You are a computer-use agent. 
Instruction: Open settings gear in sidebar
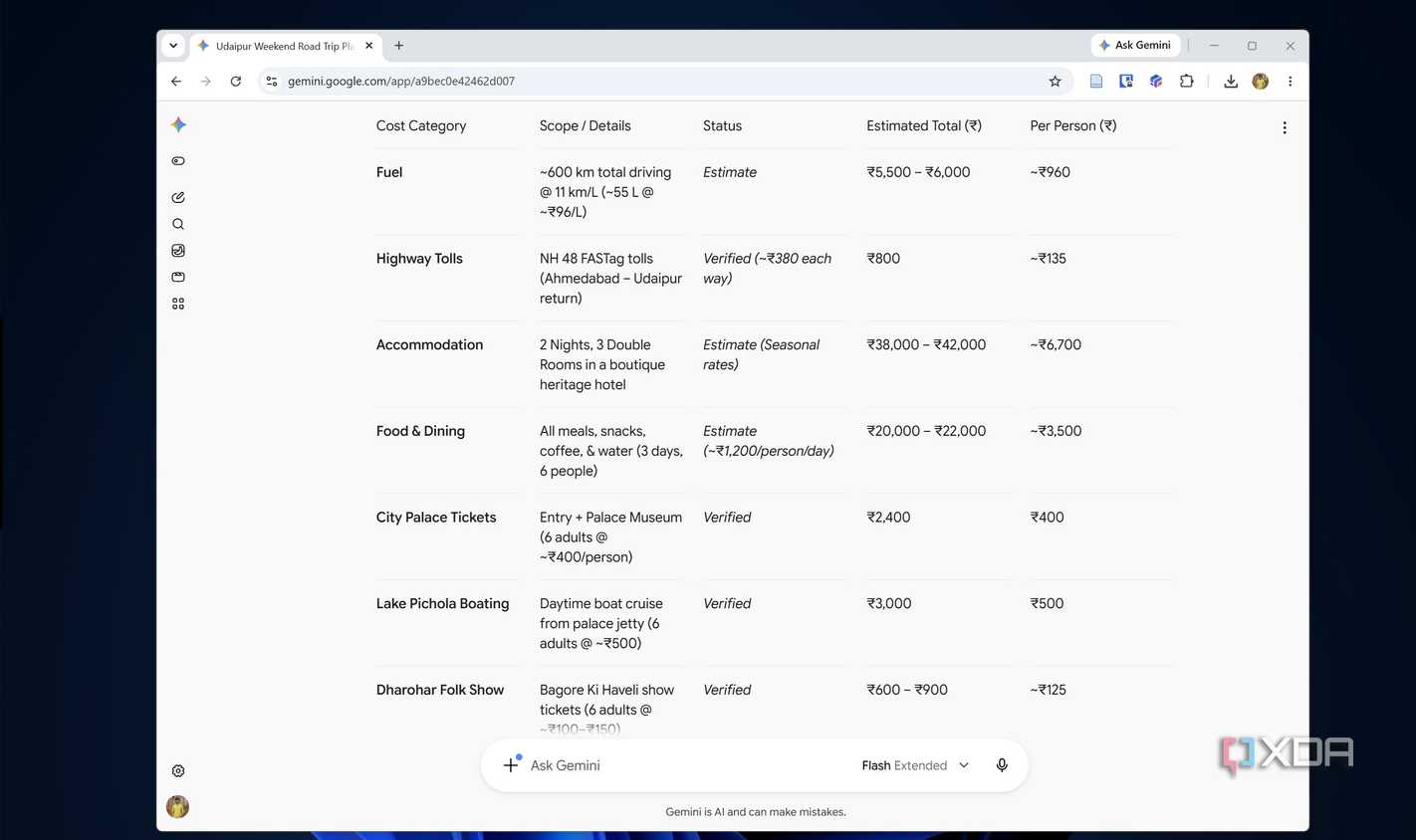[x=178, y=770]
